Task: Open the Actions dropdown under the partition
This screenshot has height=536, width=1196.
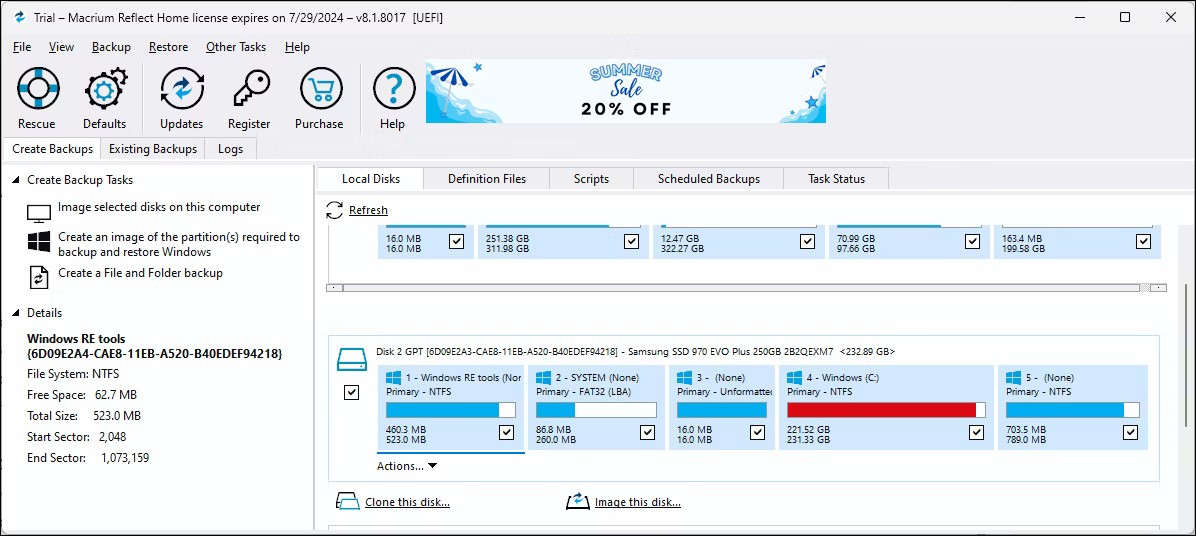Action: 407,466
